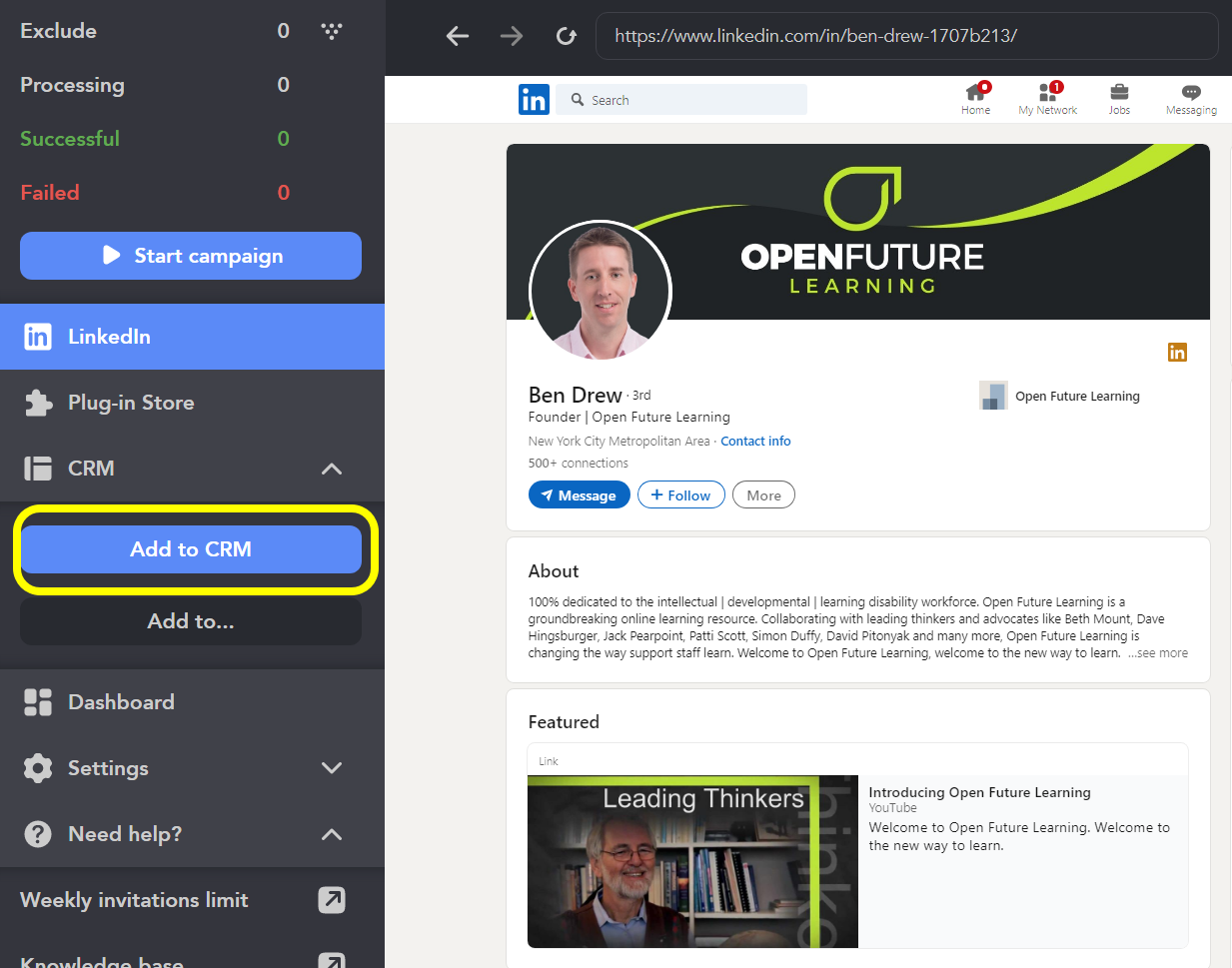Click Open Future Learning company logo
This screenshot has height=968, width=1232.
click(993, 396)
